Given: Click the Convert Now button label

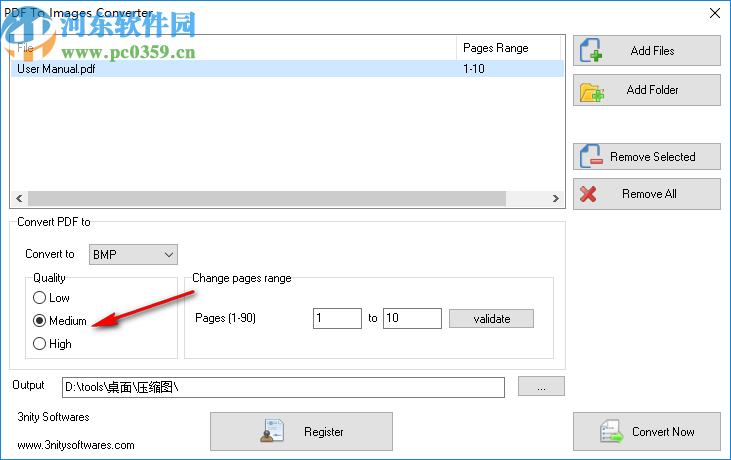Looking at the screenshot, I should click(663, 432).
